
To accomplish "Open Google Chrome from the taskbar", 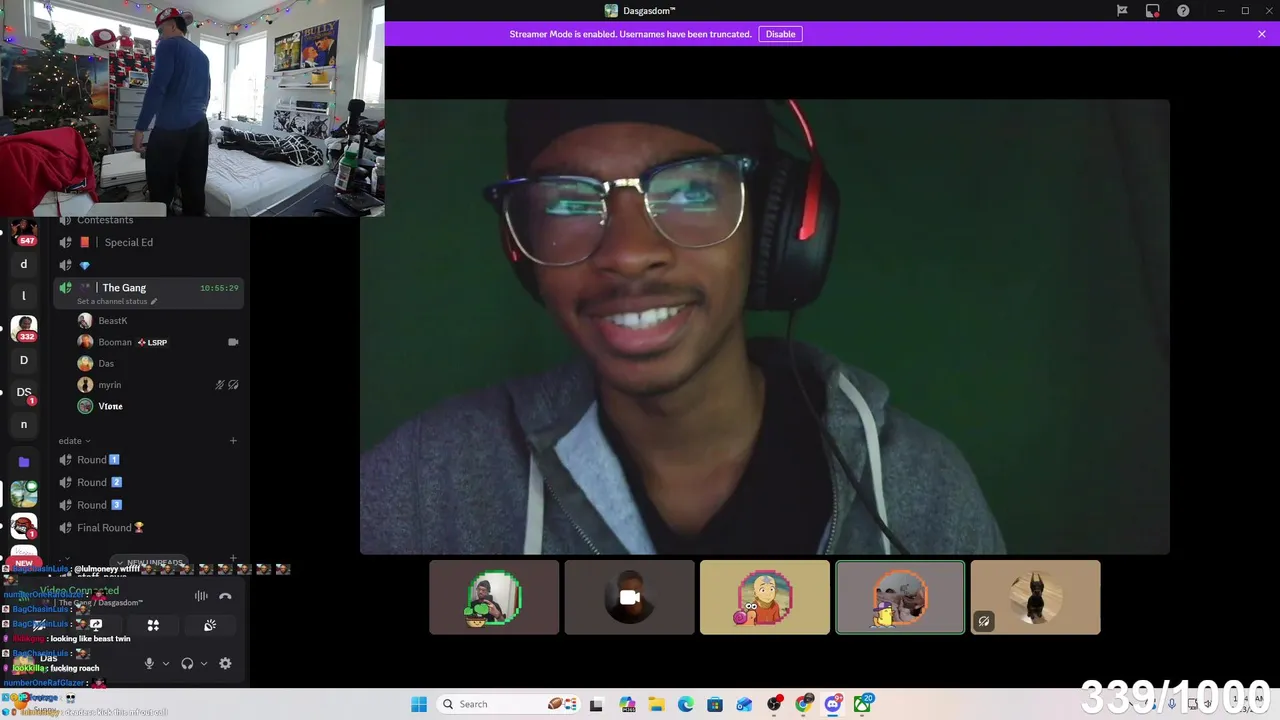I will 803,704.
